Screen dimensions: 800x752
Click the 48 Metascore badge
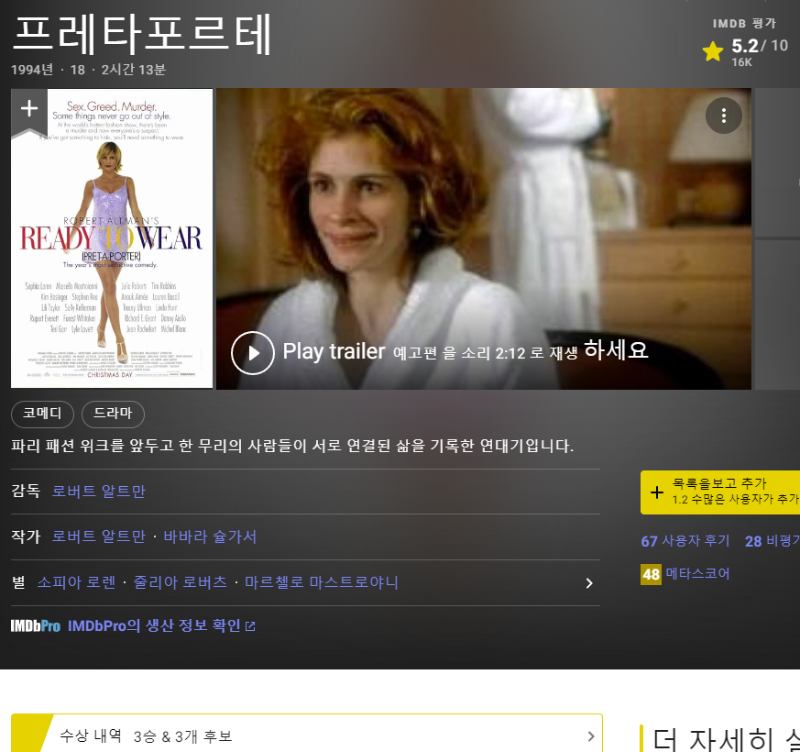(x=651, y=574)
